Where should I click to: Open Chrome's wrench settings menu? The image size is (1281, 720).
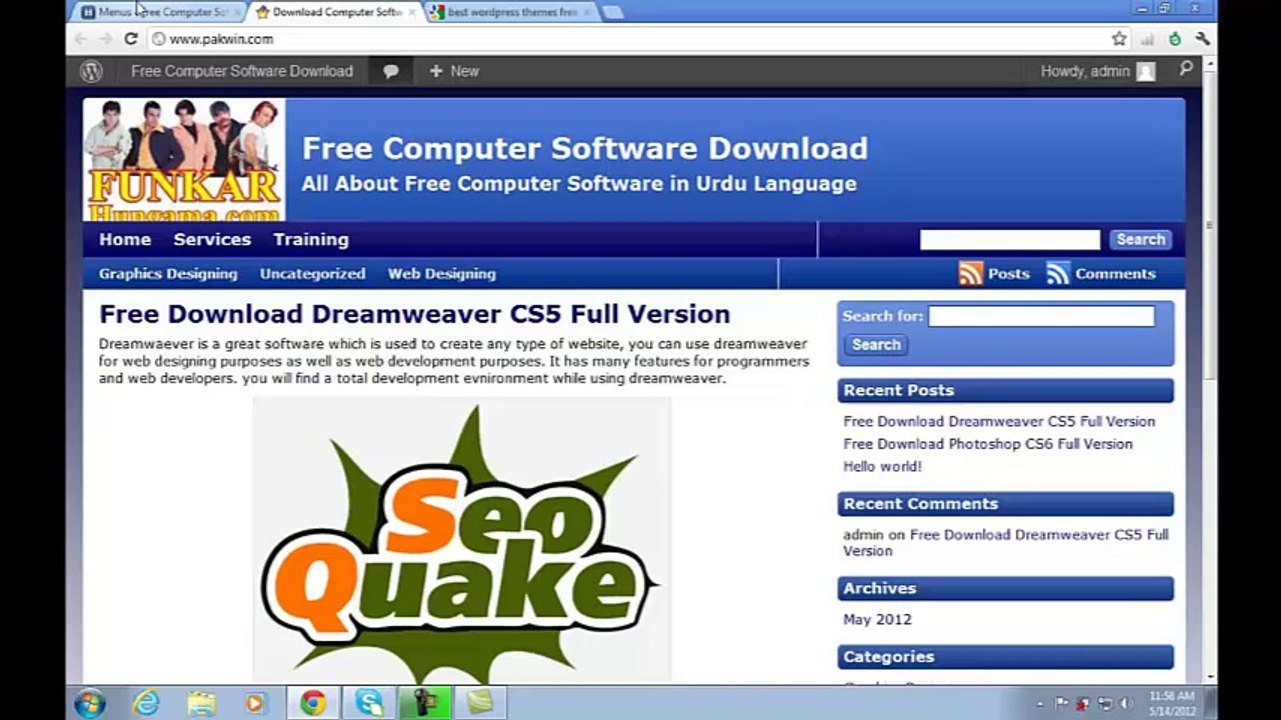pos(1203,39)
